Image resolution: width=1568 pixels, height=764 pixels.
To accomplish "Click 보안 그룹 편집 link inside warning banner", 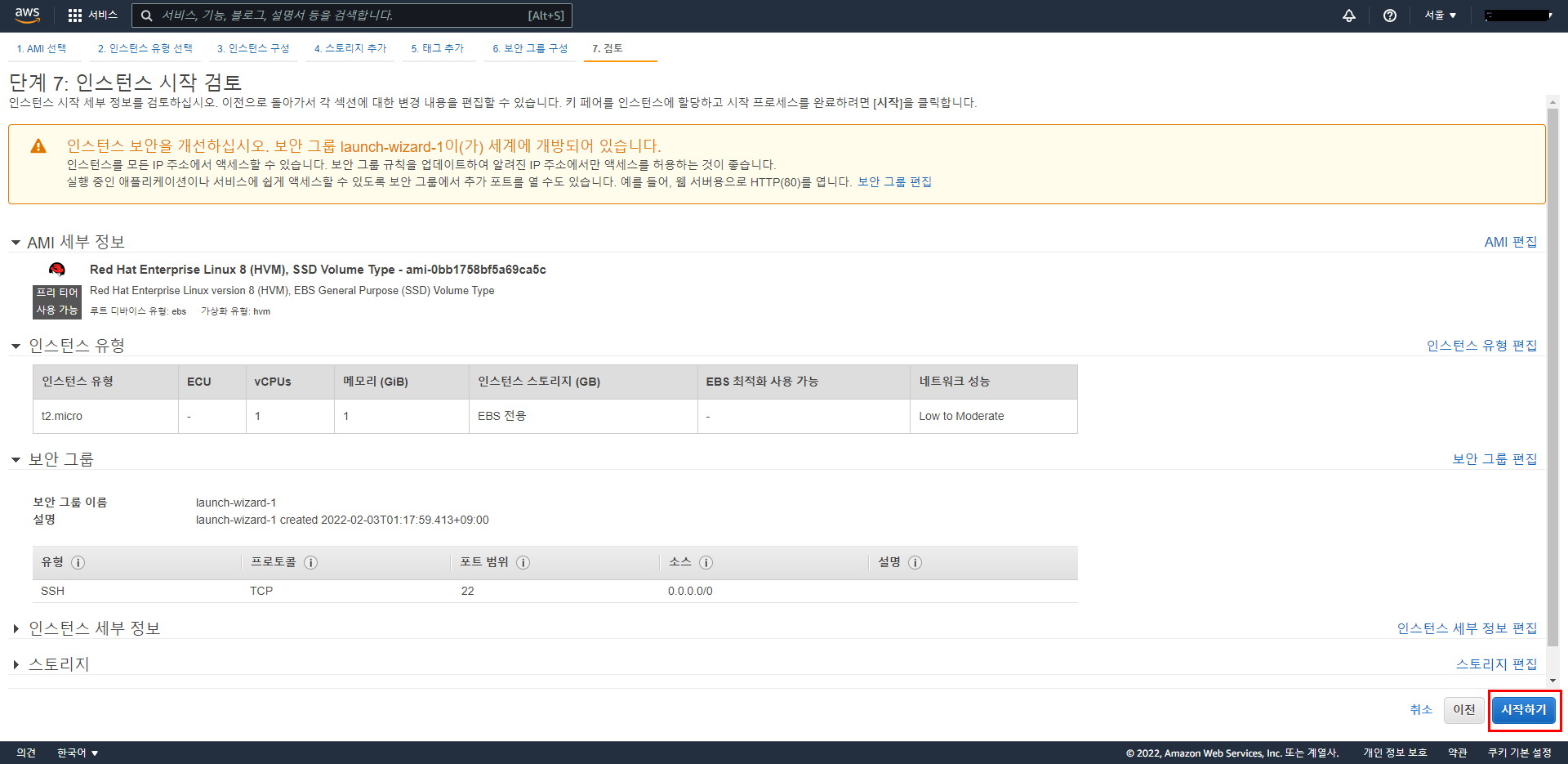I will click(x=894, y=181).
